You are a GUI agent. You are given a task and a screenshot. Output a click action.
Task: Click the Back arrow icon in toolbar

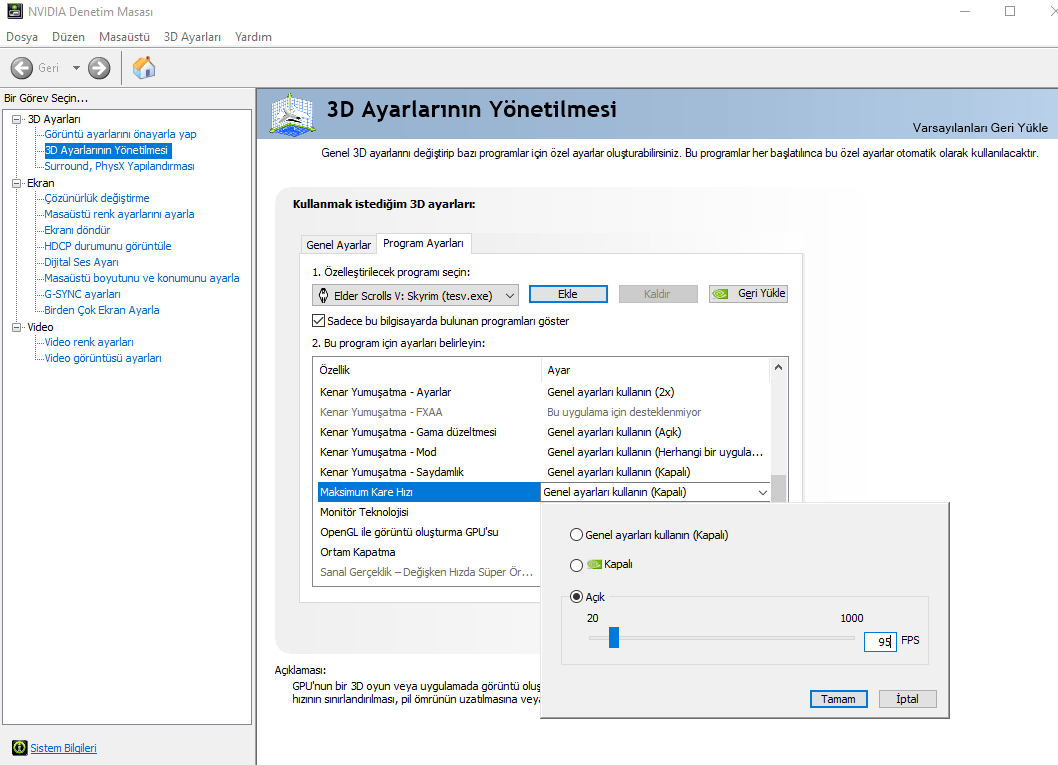(22, 67)
